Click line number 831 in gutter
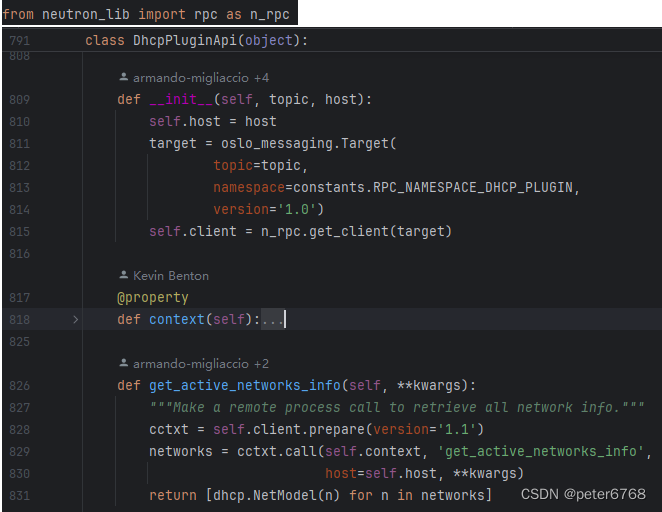This screenshot has height=512, width=662. coord(19,495)
